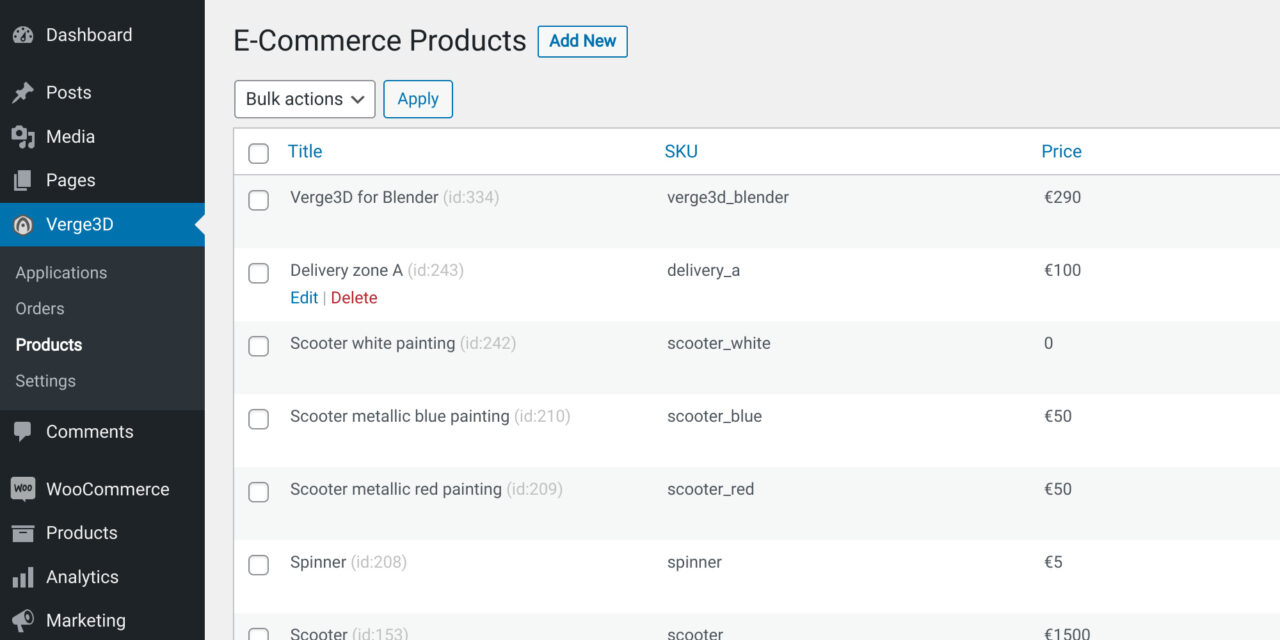Sort by SKU column header
This screenshot has height=640, width=1280.
pyautogui.click(x=681, y=152)
